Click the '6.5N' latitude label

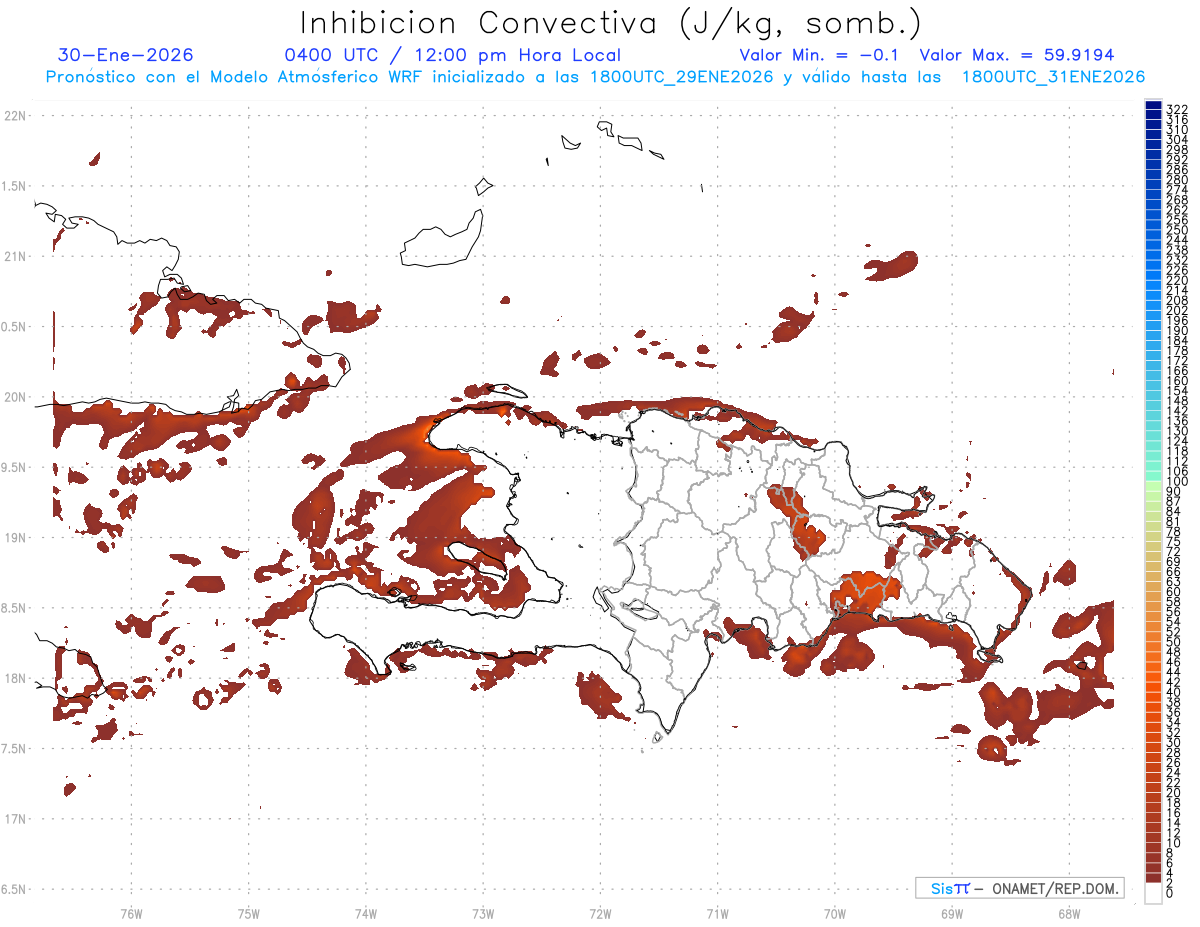click(15, 889)
